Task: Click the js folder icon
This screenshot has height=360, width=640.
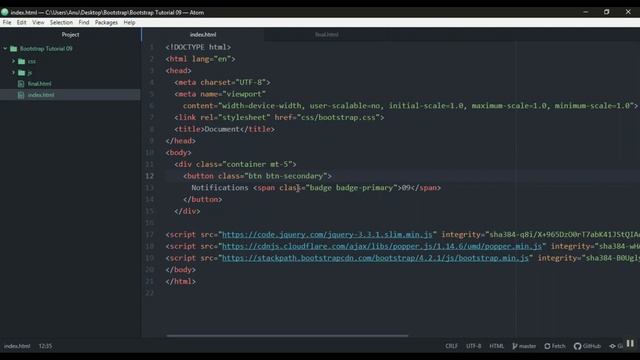Action: (22, 73)
